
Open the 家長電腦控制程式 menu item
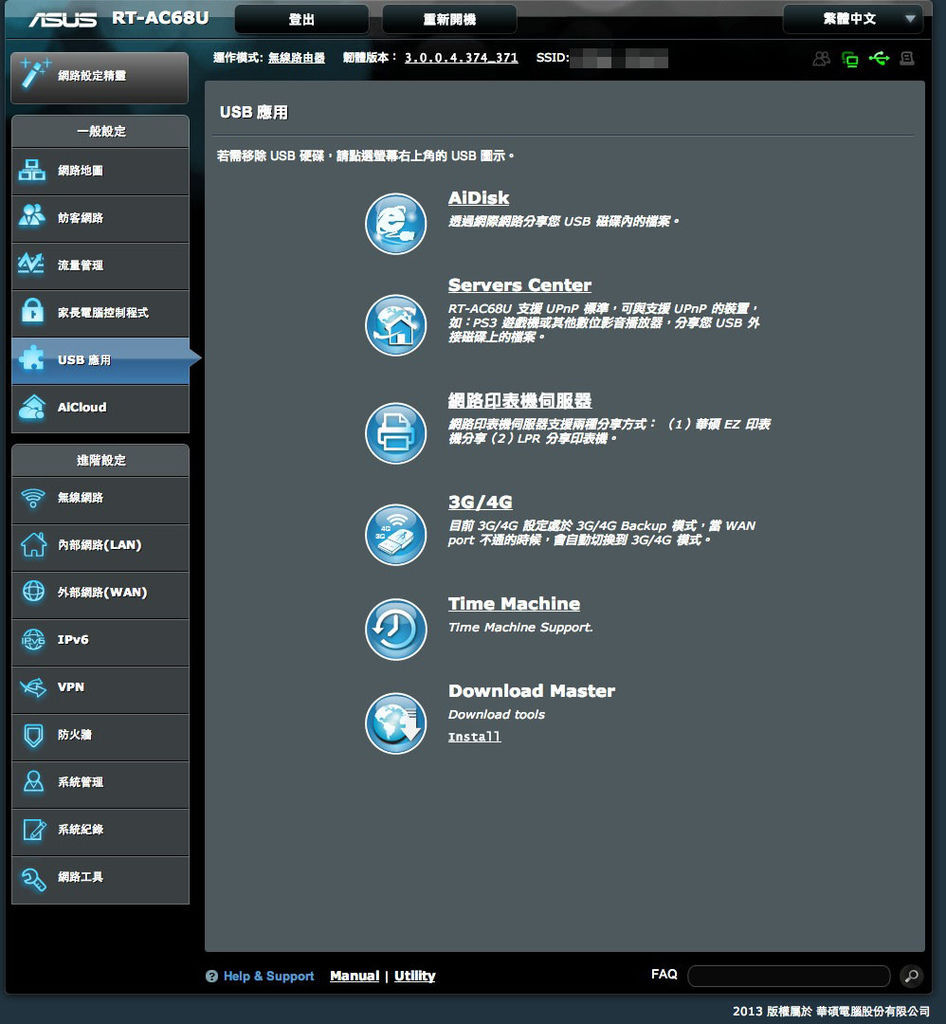pyautogui.click(x=101, y=313)
